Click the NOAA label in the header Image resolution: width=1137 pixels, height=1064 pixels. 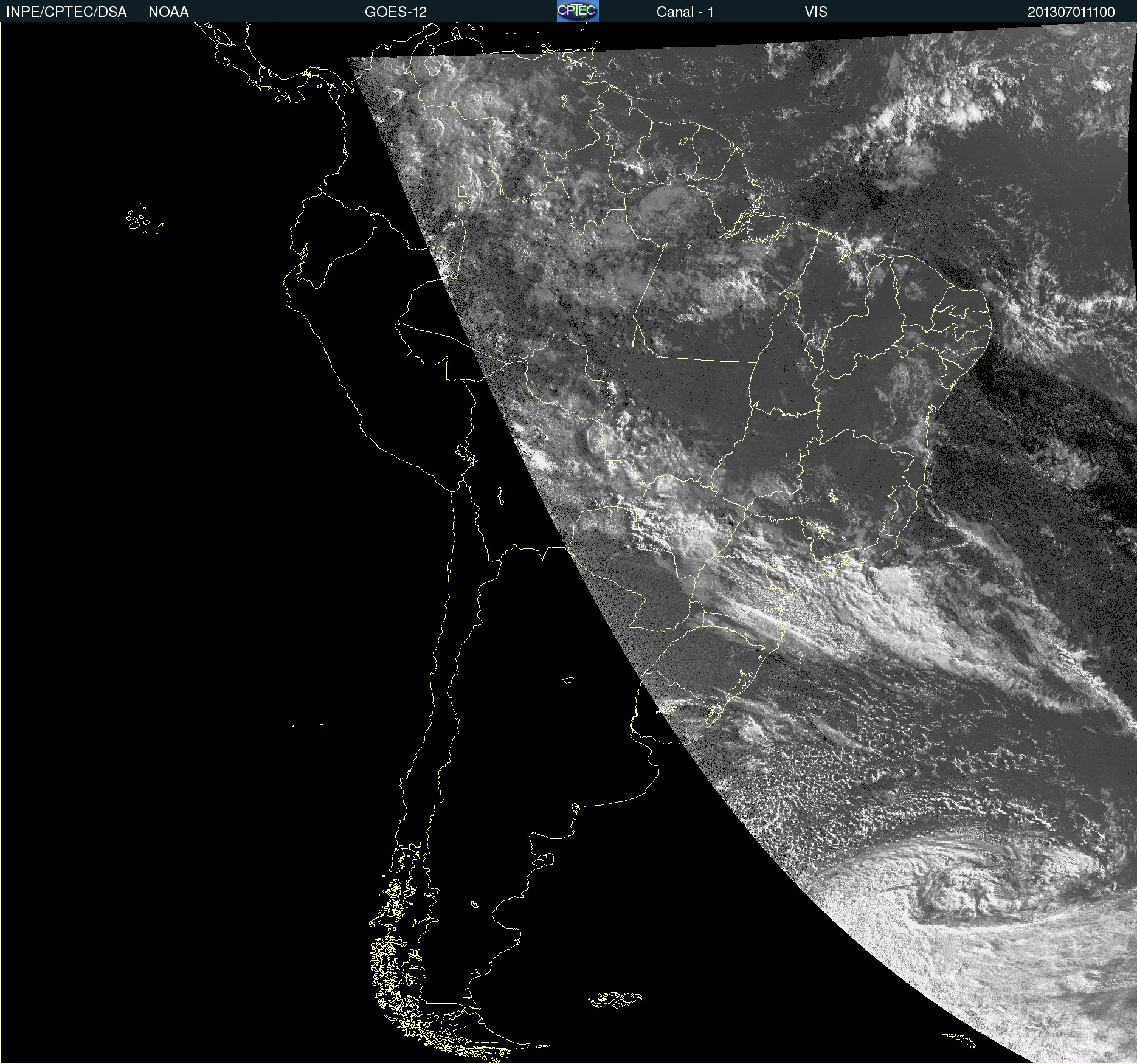[168, 12]
